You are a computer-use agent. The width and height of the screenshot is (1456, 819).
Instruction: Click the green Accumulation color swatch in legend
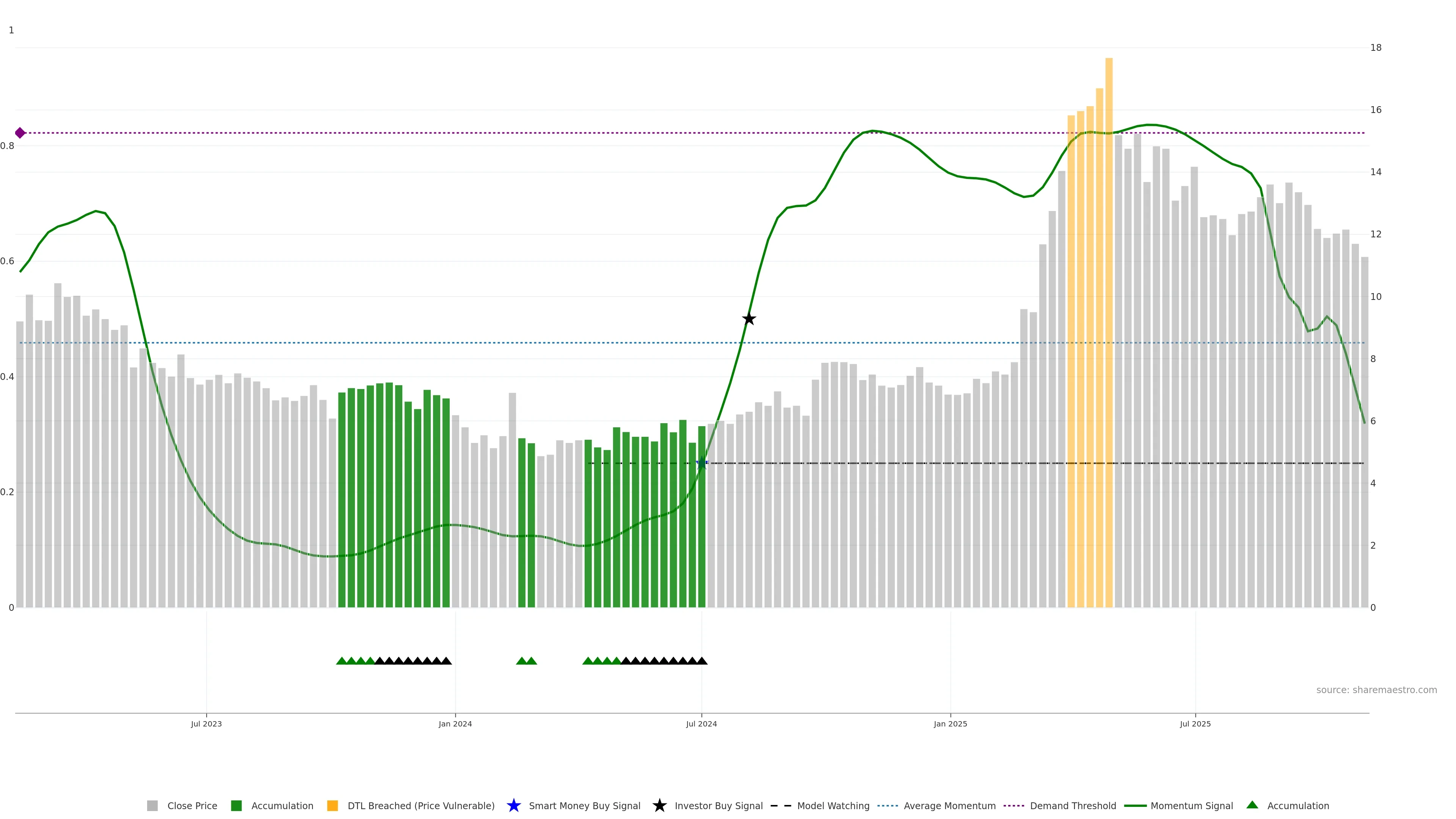(236, 805)
